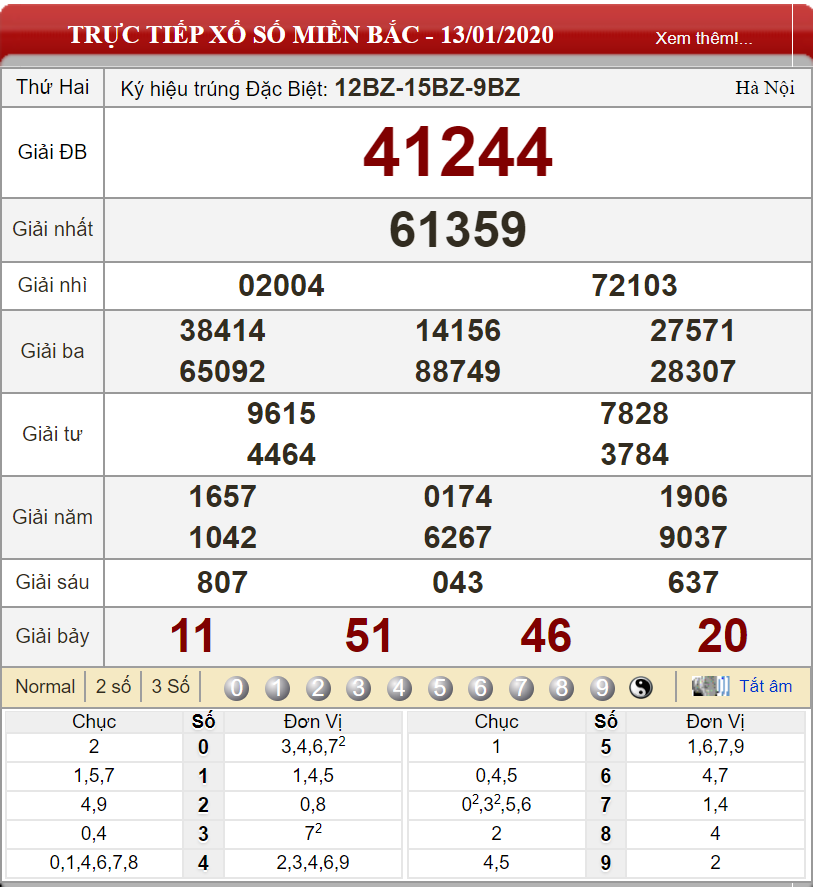Click the Giải sáu row label

tap(53, 583)
